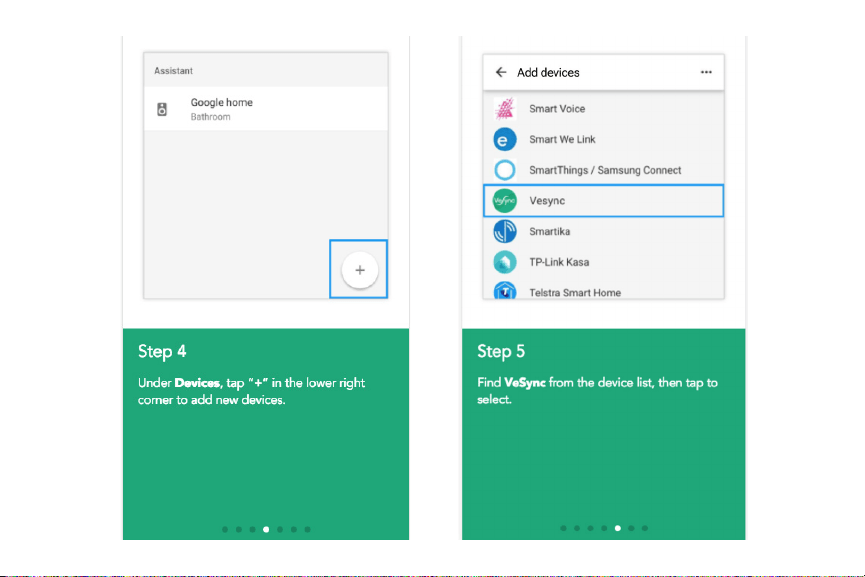The width and height of the screenshot is (865, 577).
Task: Go to last page dot in Step 5 card
Action: (x=645, y=528)
